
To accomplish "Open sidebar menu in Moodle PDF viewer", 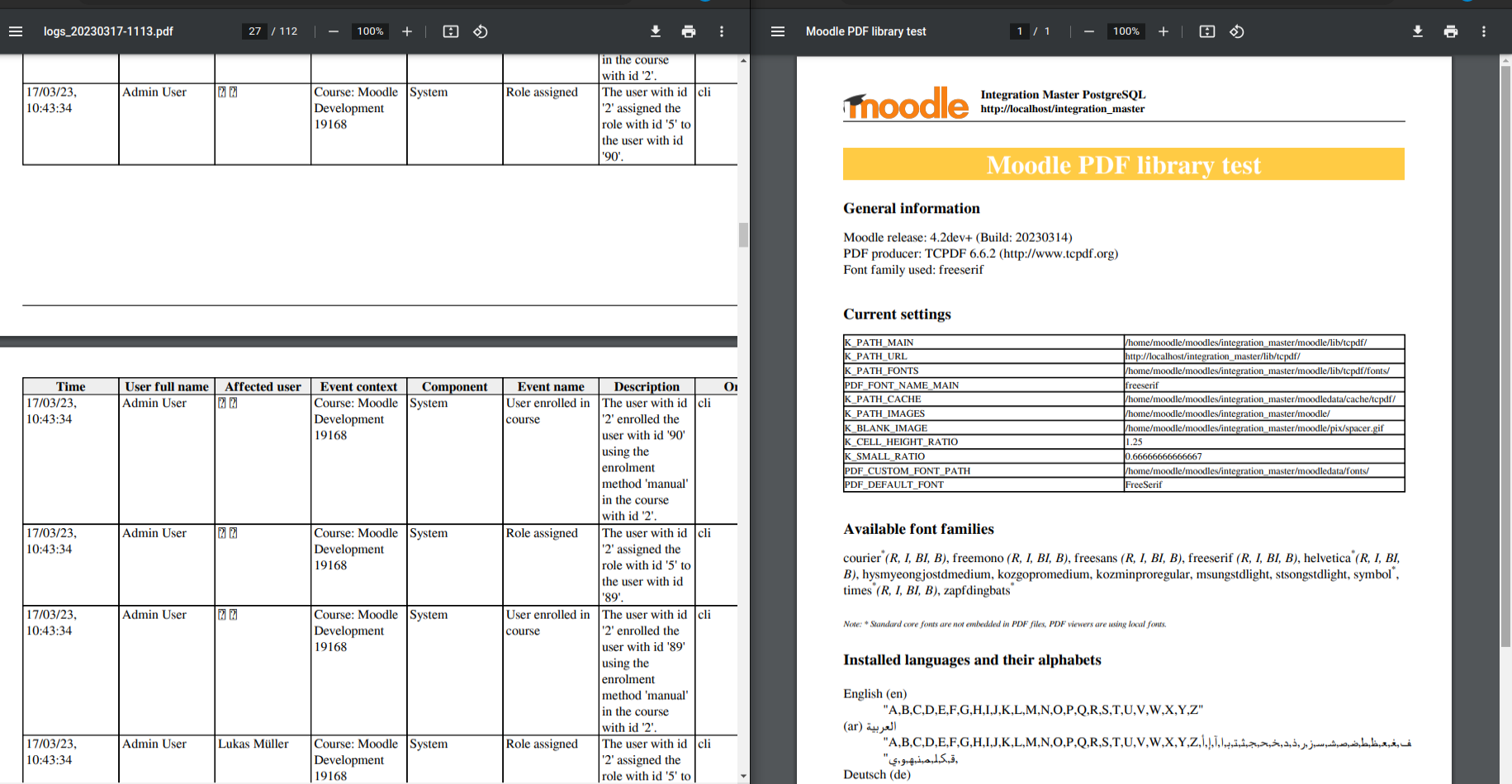I will coord(778,31).
